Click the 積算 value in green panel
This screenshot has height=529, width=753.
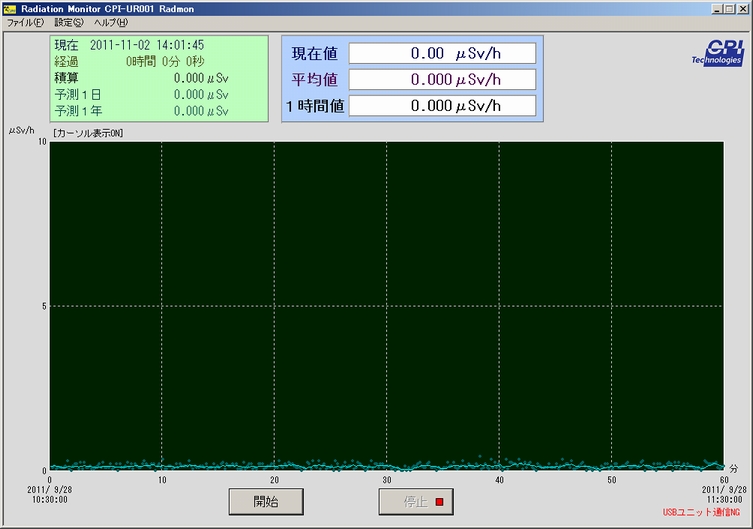coord(202,78)
